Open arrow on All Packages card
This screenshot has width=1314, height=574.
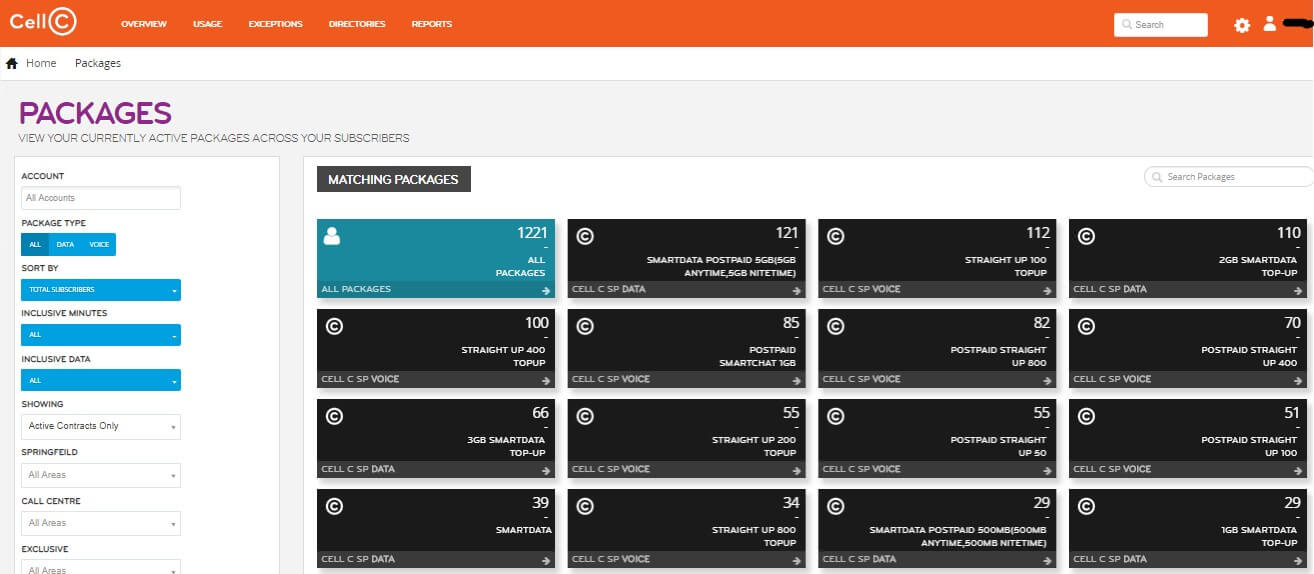point(546,290)
